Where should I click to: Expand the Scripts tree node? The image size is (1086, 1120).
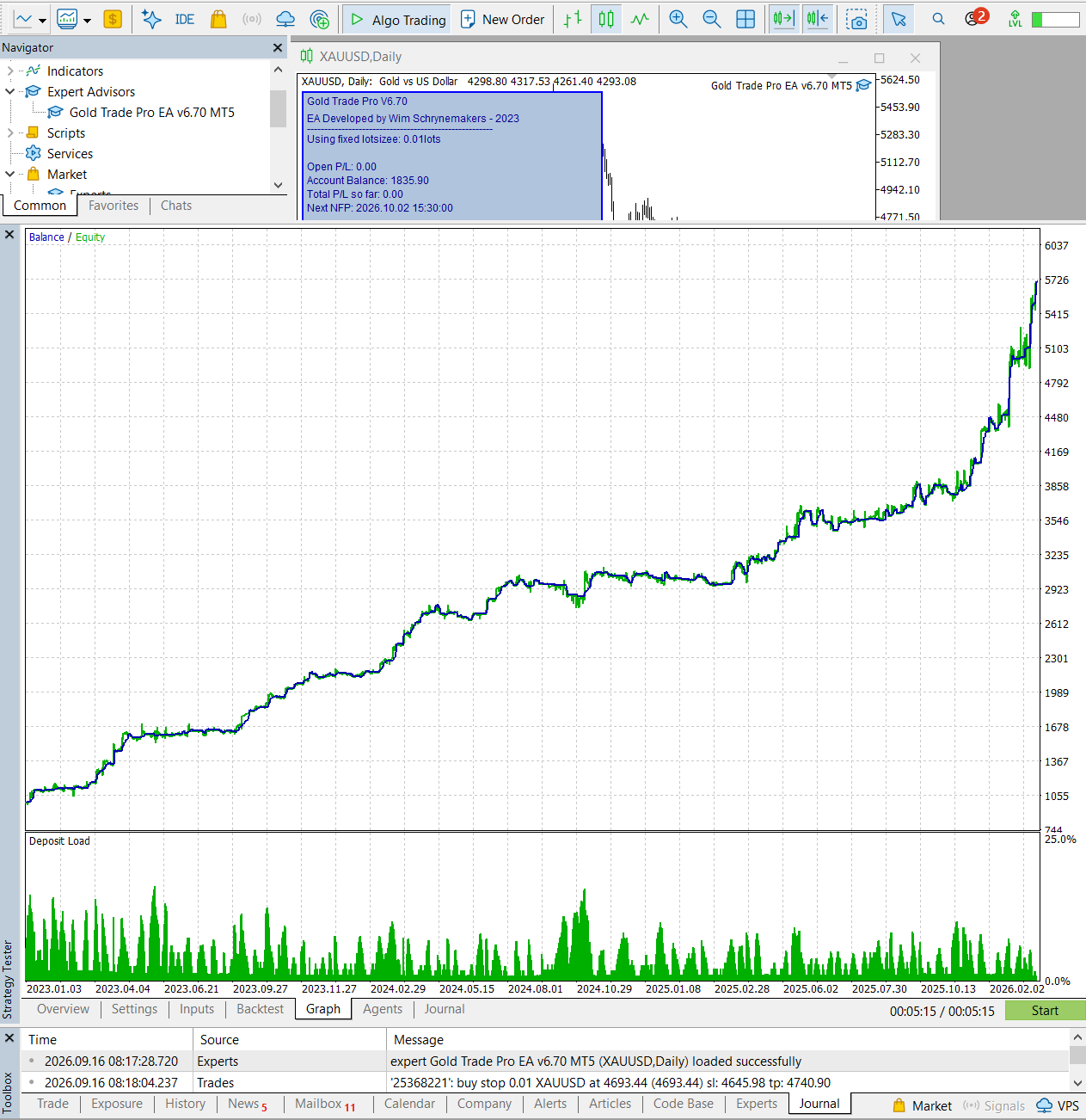9,133
